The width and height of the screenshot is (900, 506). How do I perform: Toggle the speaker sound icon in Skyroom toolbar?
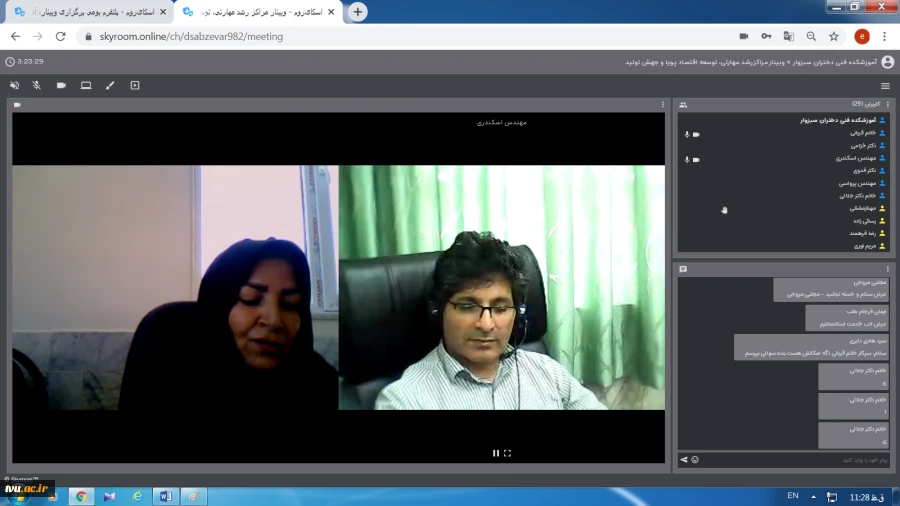[14, 86]
